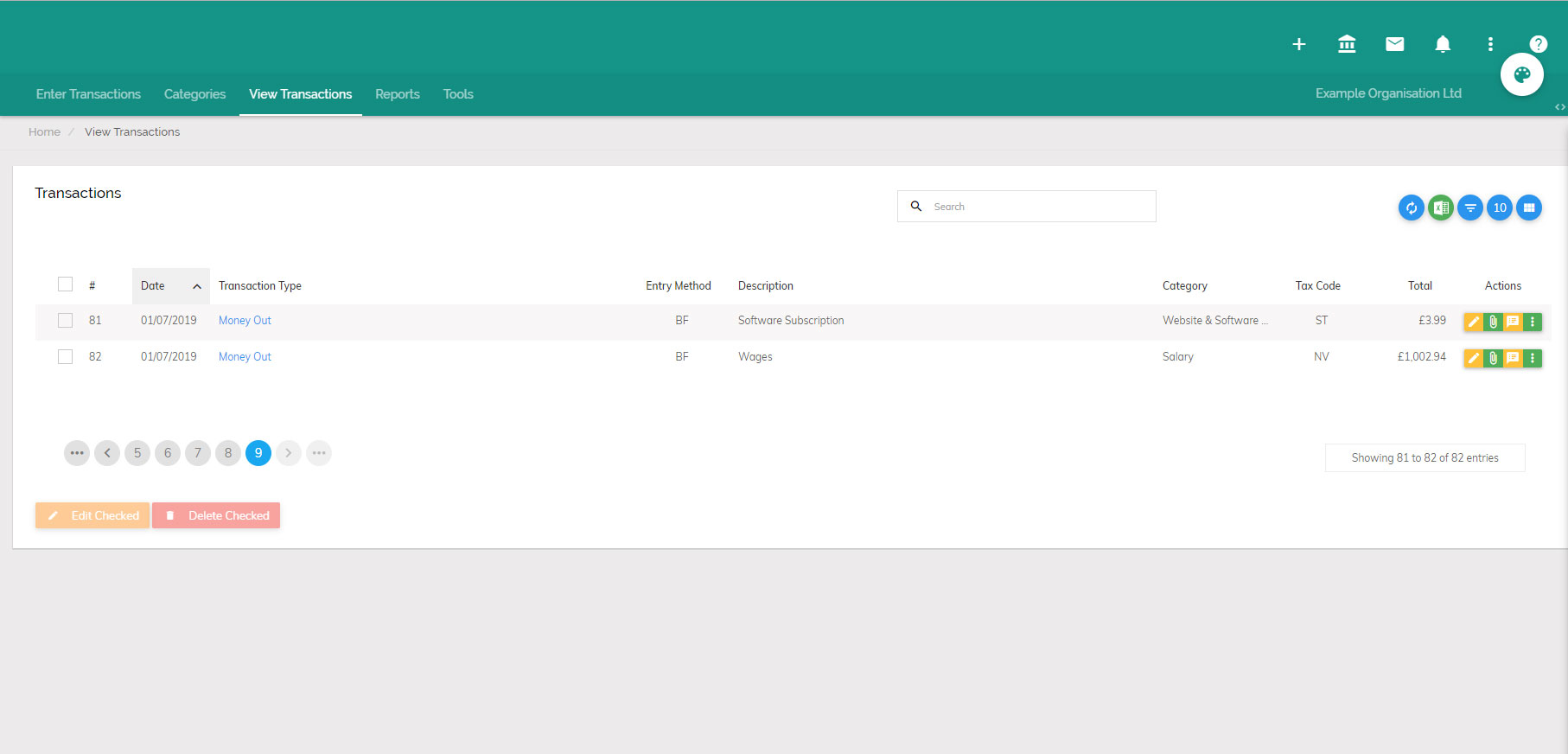Open the page size 10 selector
The height and width of the screenshot is (754, 1568).
click(1500, 208)
